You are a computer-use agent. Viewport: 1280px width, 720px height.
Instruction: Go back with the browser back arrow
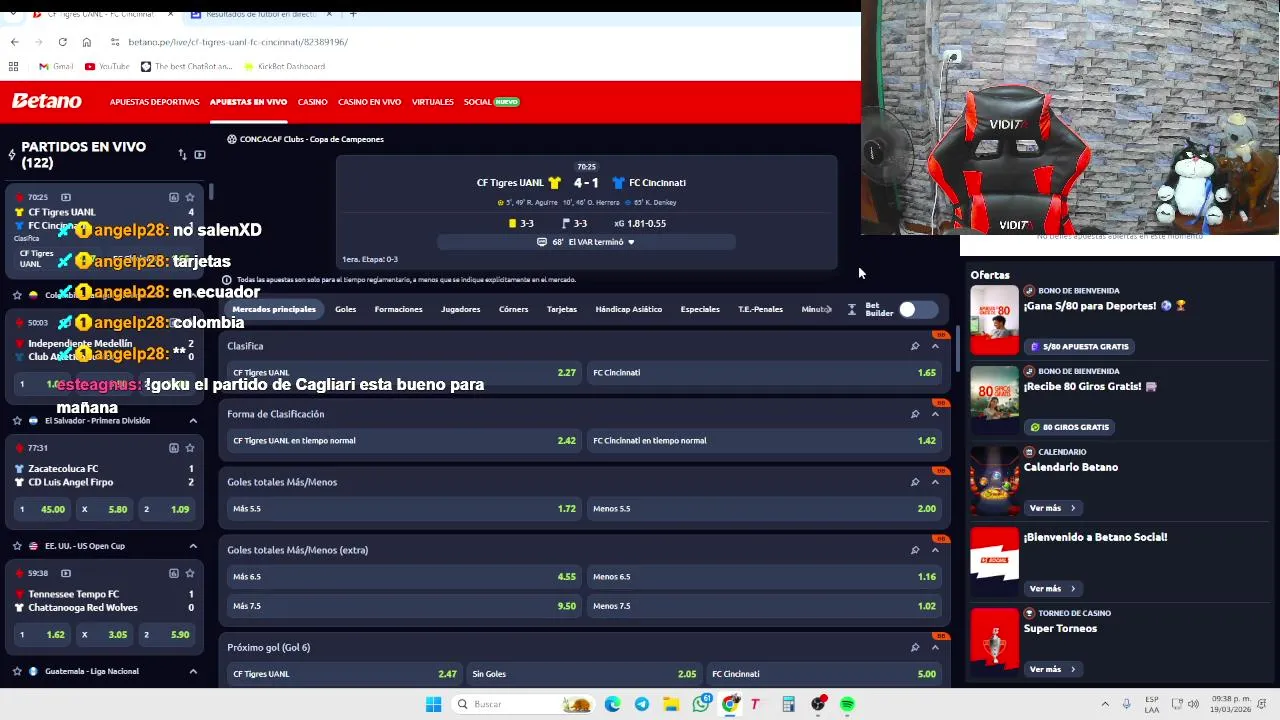click(14, 42)
